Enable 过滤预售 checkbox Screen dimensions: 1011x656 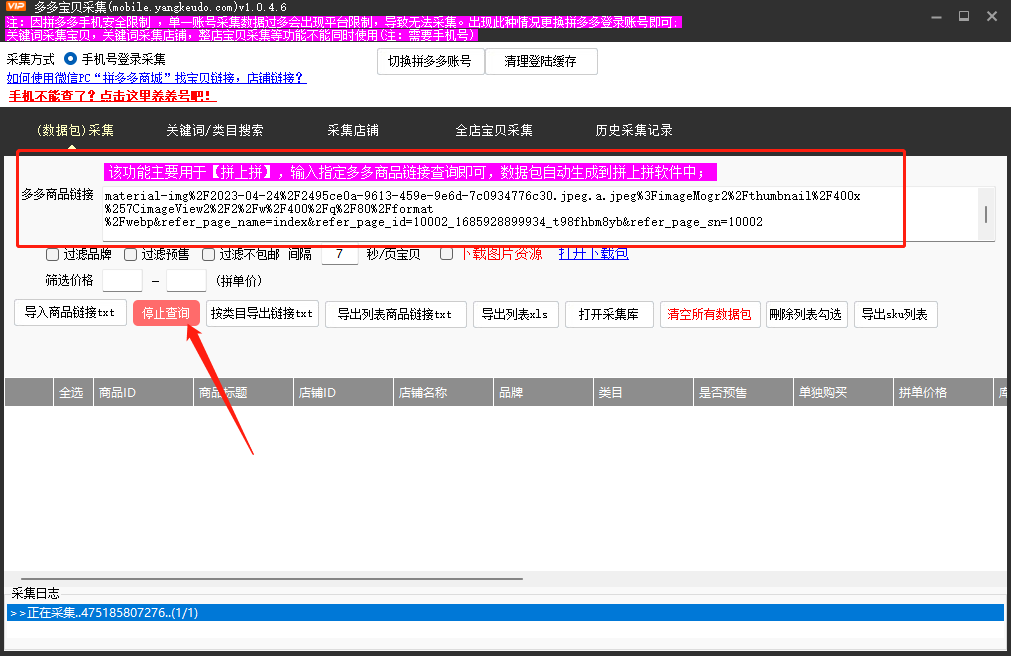pos(130,255)
